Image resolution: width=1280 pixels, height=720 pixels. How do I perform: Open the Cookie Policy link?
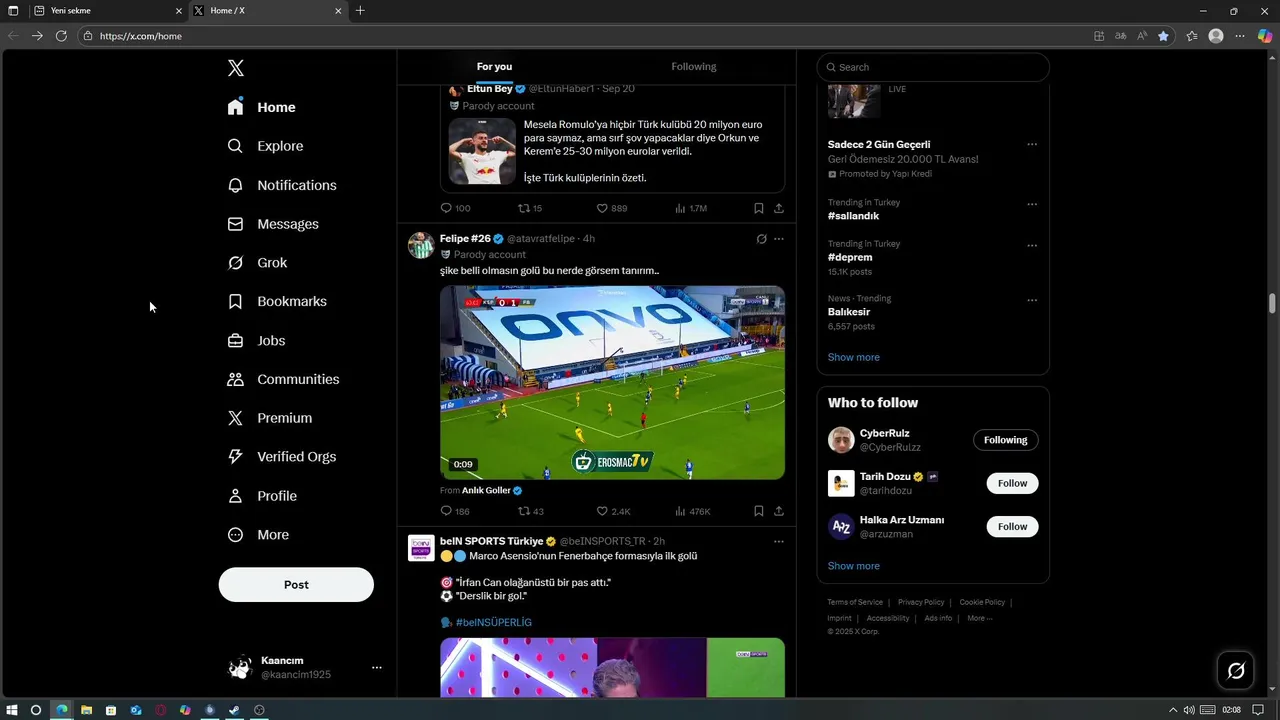click(x=982, y=602)
